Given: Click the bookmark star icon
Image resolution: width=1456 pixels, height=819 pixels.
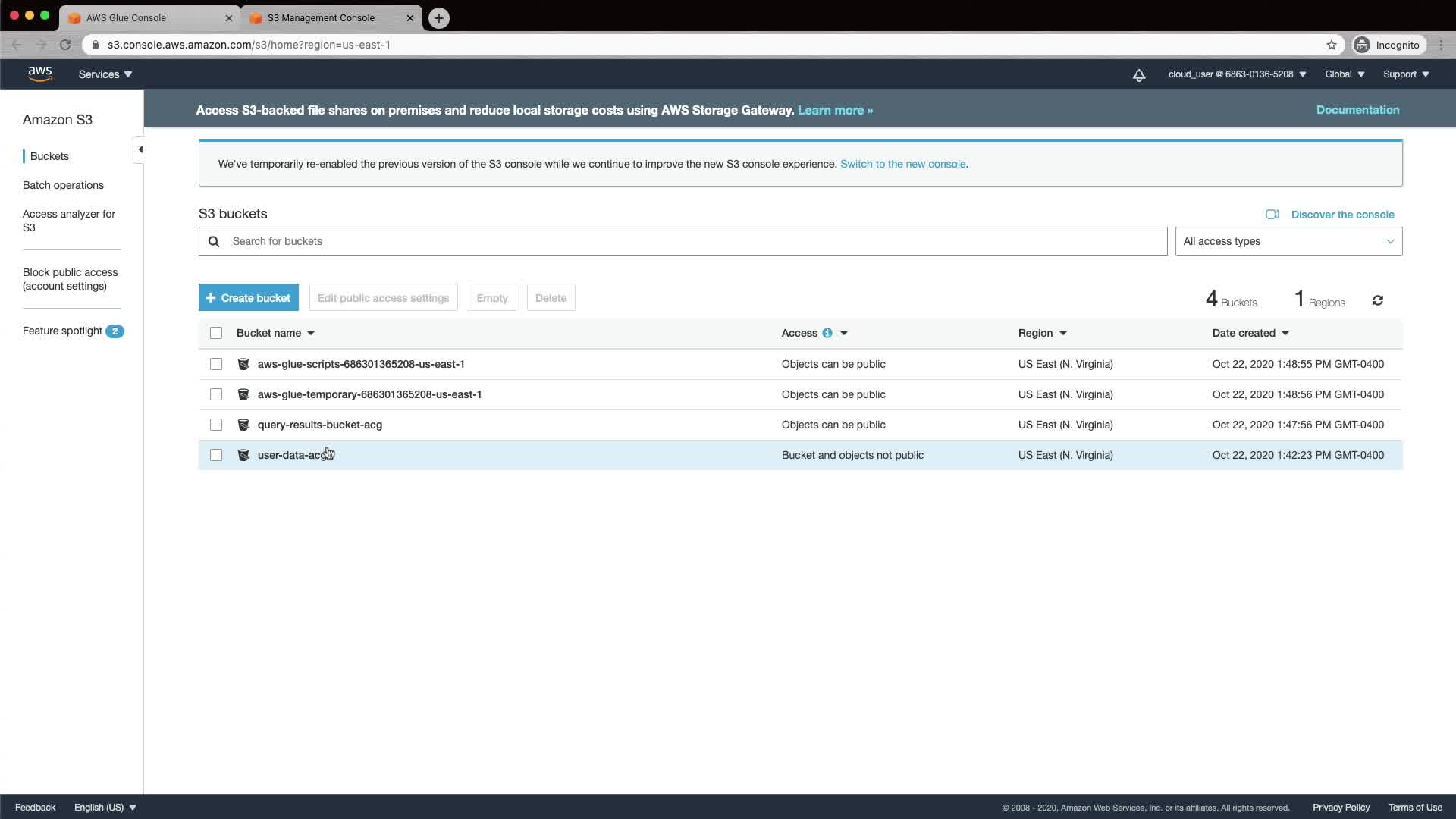Looking at the screenshot, I should tap(1331, 45).
